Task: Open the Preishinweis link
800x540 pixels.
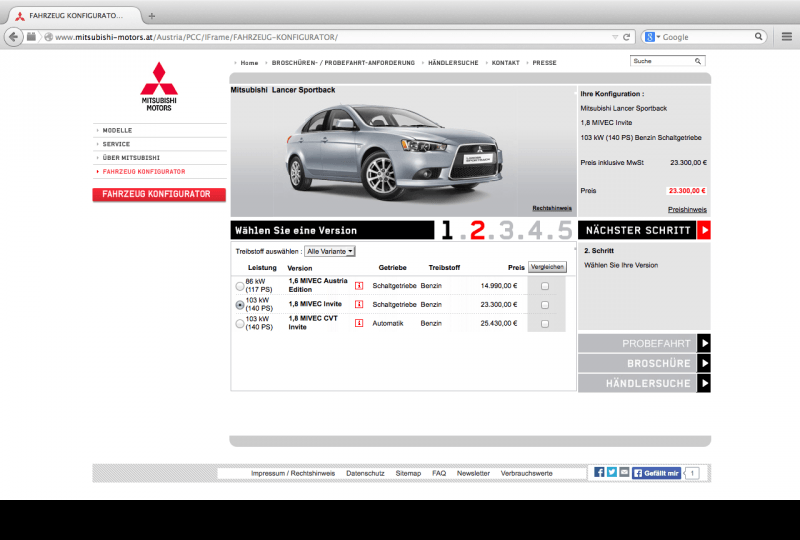Action: pos(687,210)
